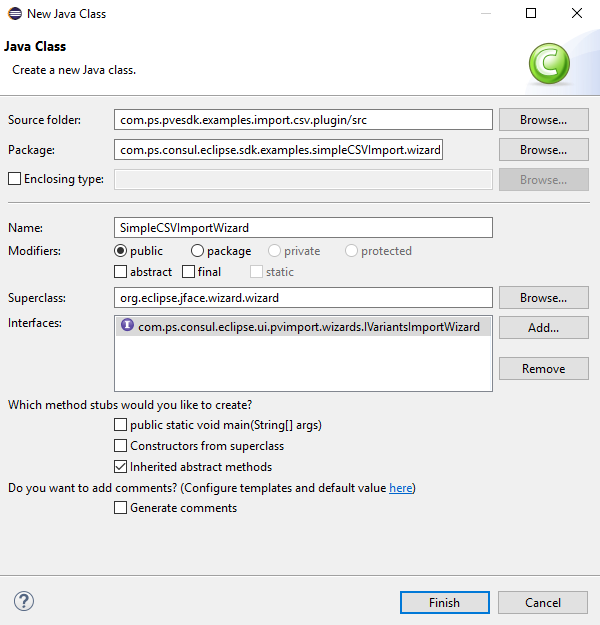This screenshot has width=600, height=625.
Task: Choose the package modifier radio button
Action: (x=197, y=251)
